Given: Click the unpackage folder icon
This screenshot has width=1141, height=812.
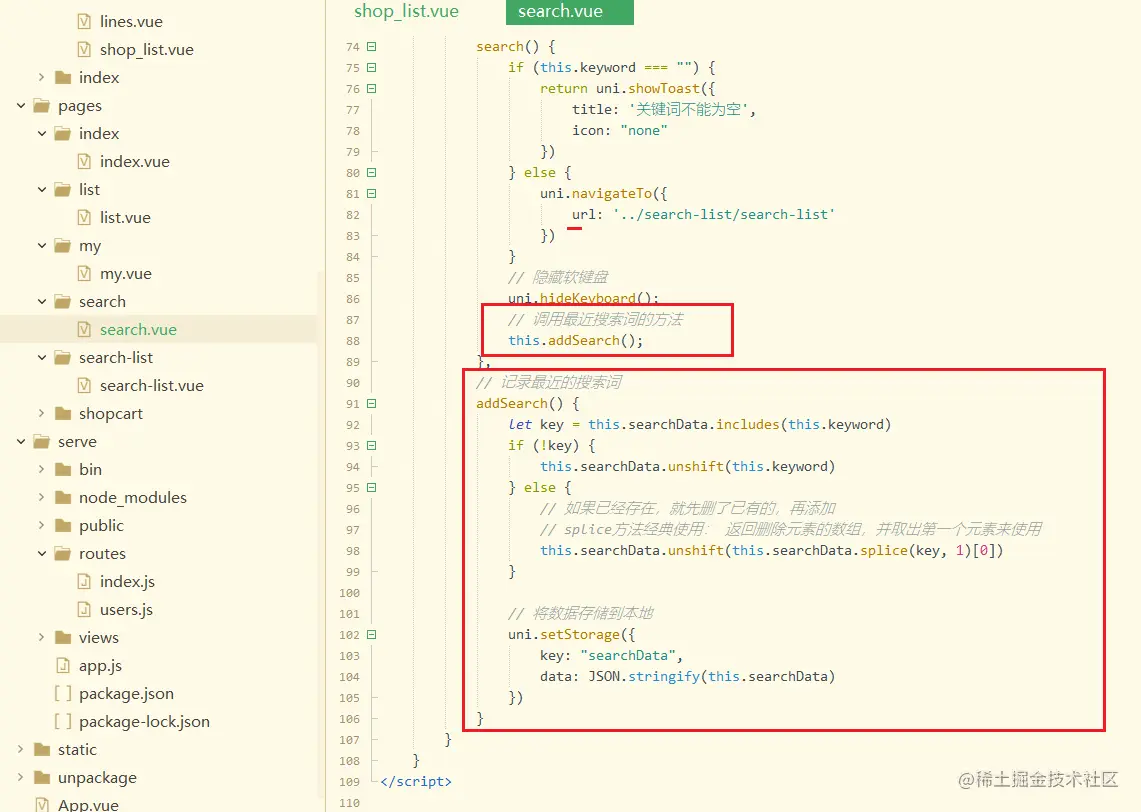Looking at the screenshot, I should coord(42,778).
